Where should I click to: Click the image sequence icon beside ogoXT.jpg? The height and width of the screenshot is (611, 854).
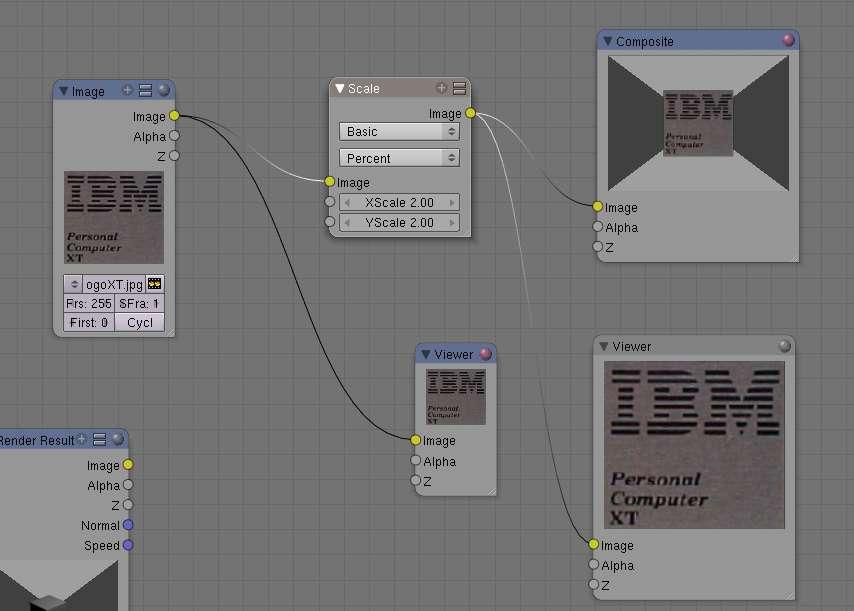pos(155,284)
